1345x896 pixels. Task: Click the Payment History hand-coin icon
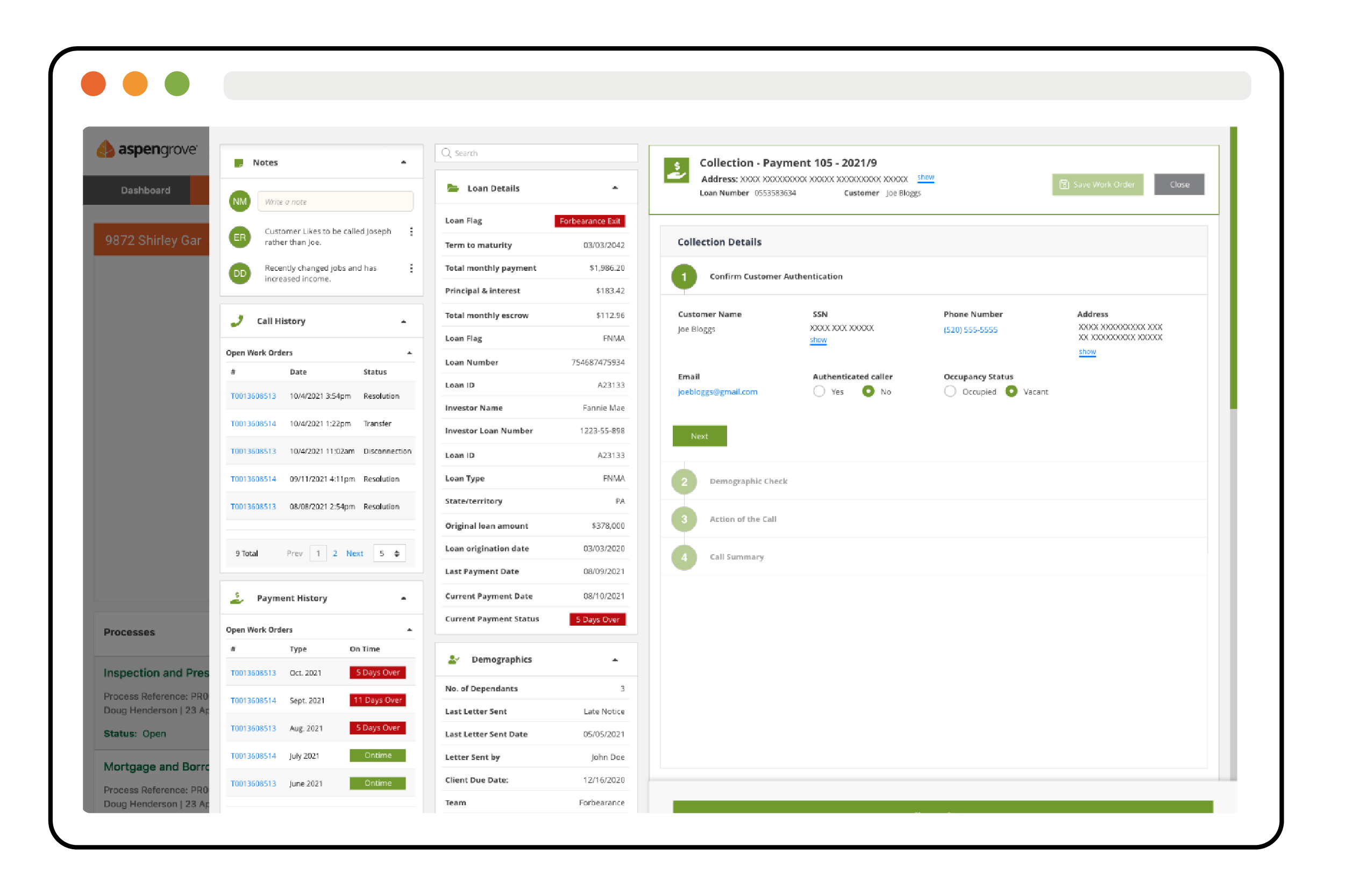237,598
